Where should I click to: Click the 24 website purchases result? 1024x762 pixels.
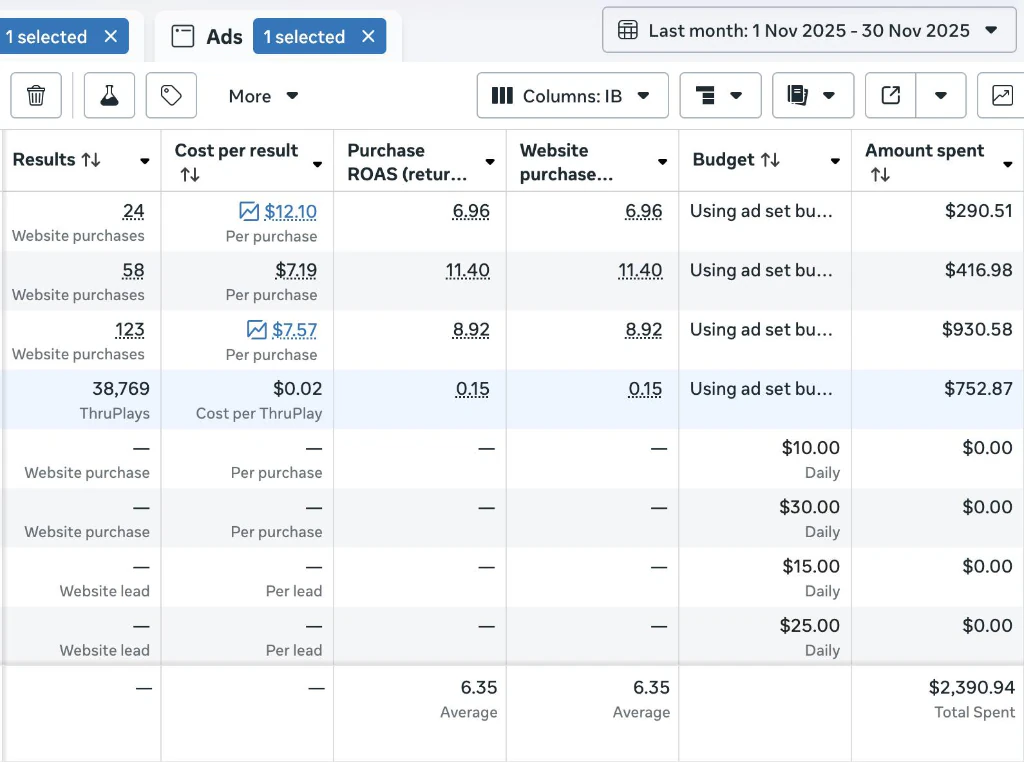(133, 211)
